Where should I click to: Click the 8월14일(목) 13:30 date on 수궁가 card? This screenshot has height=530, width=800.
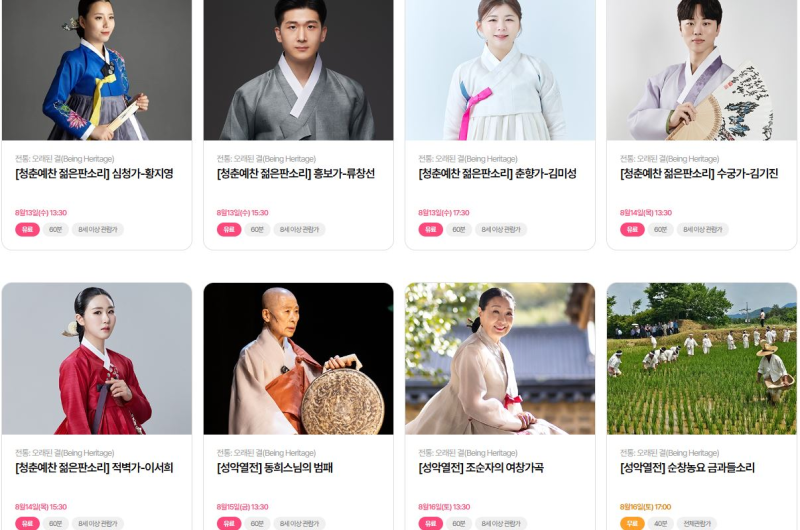coord(645,213)
